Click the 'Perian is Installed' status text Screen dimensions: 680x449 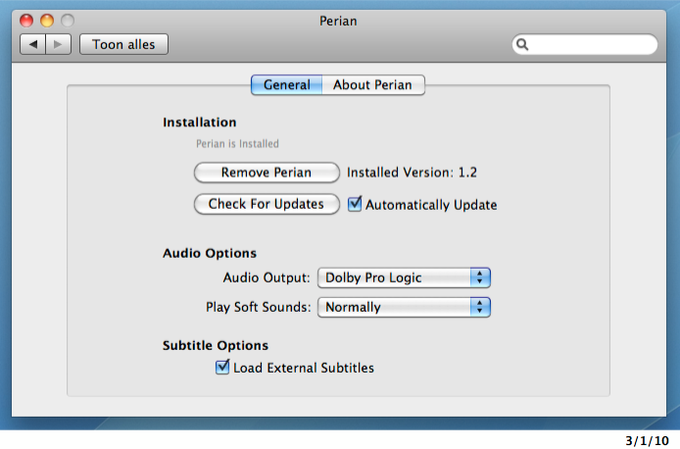237,144
